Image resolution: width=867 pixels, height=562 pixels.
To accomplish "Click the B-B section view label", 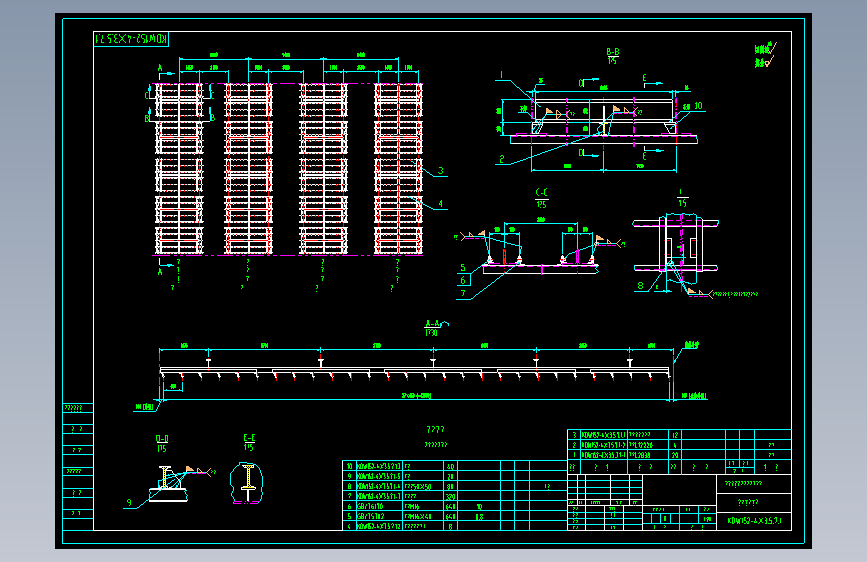I will coord(613,52).
